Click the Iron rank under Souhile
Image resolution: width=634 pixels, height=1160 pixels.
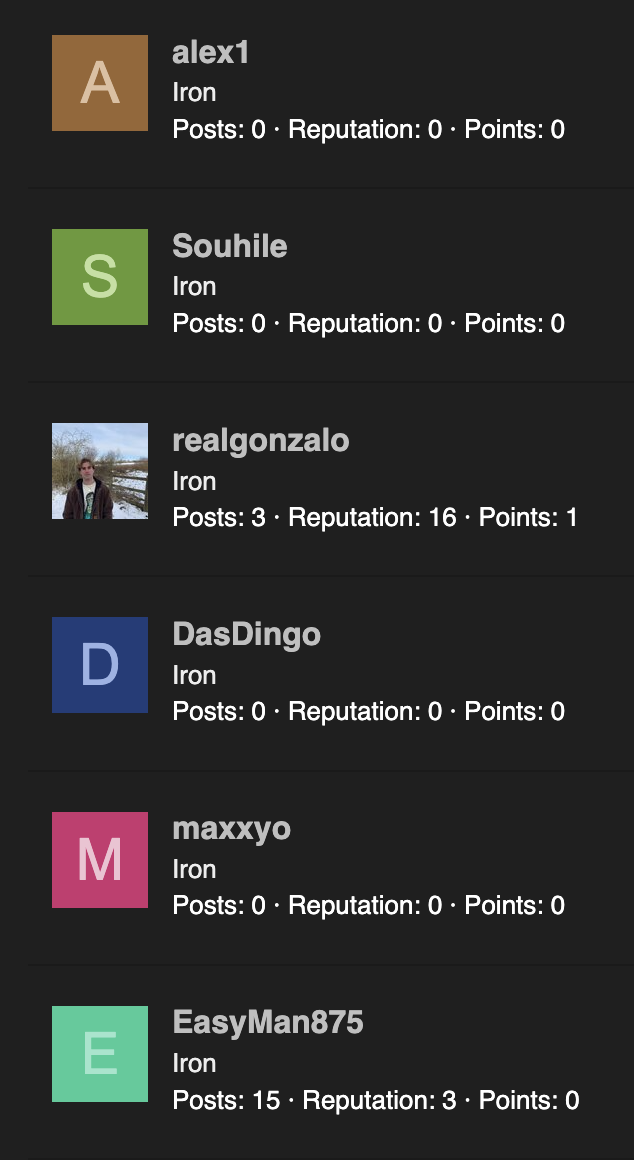pyautogui.click(x=195, y=286)
